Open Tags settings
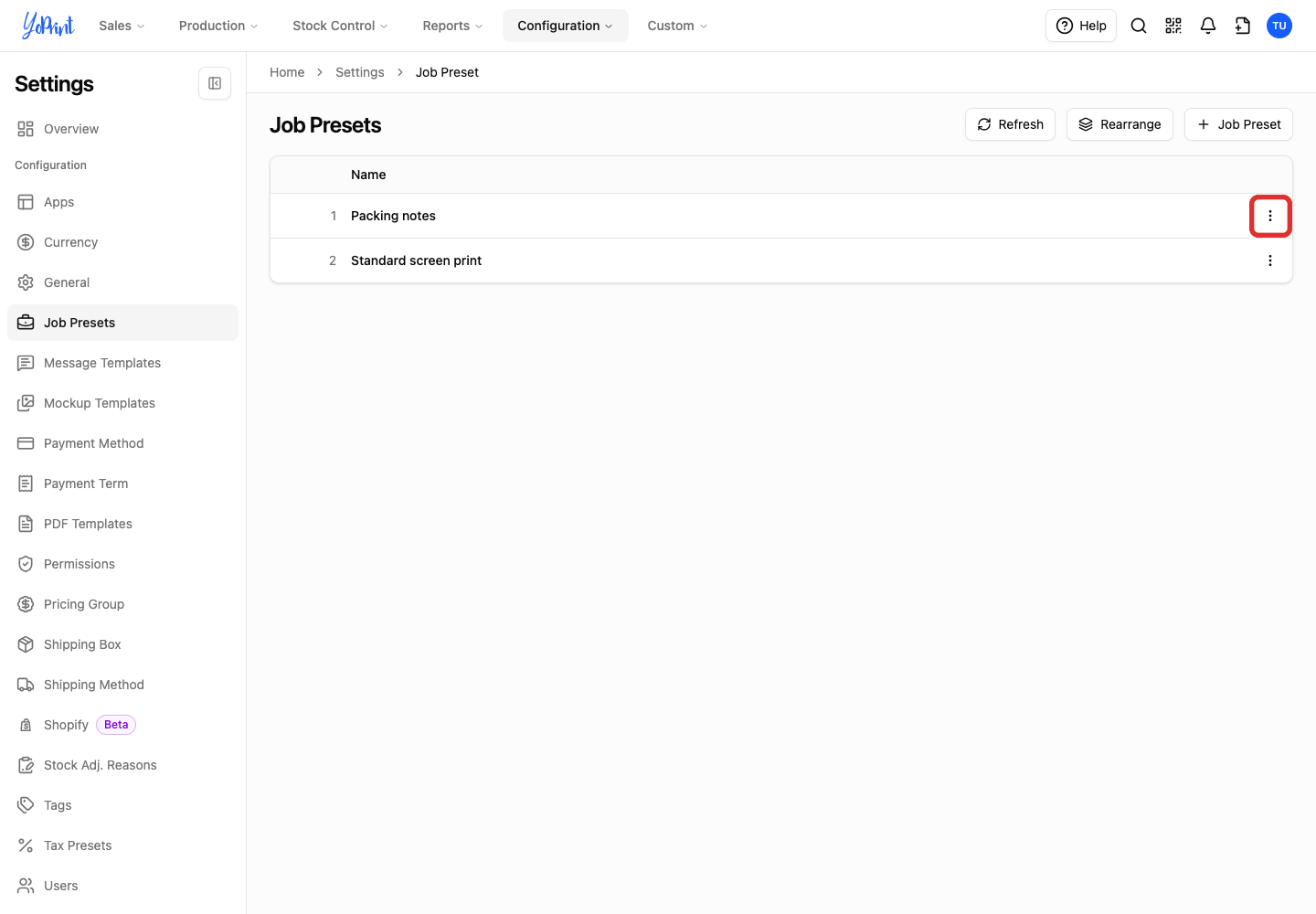Screen dimensions: 1316x914 pos(122,805)
